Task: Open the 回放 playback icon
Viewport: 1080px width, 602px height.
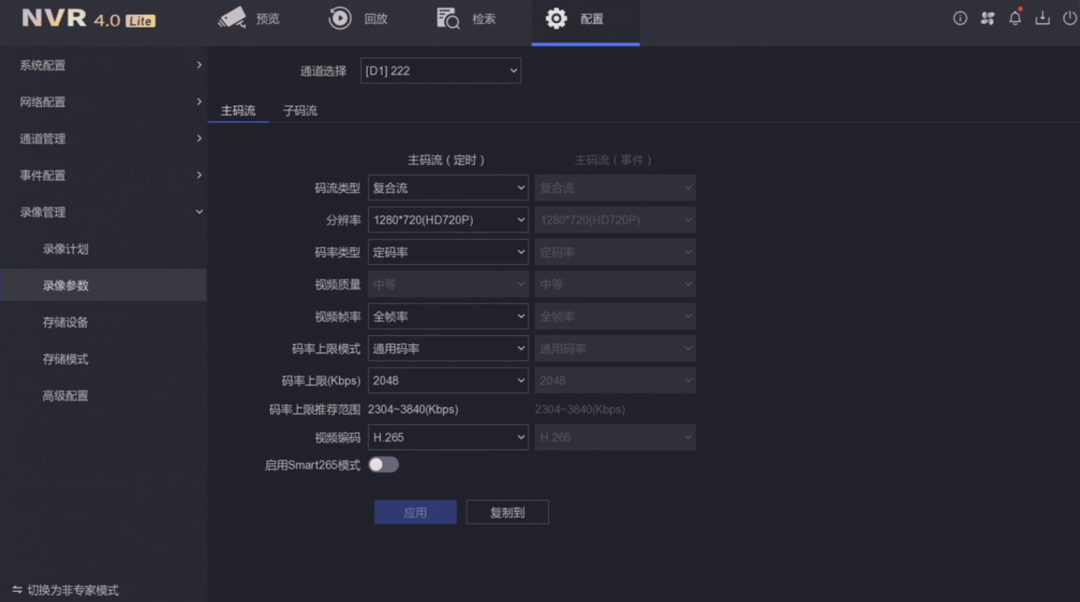Action: 340,18
